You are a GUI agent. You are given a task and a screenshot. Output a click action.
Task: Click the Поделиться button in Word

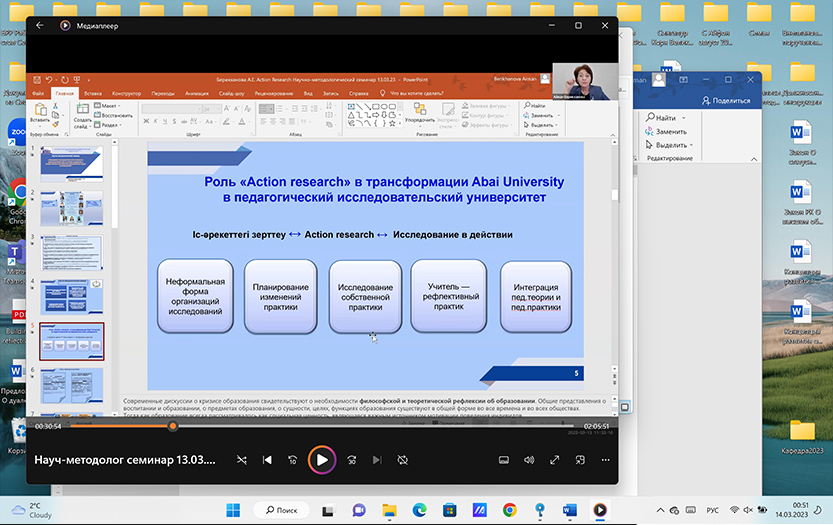tap(725, 100)
